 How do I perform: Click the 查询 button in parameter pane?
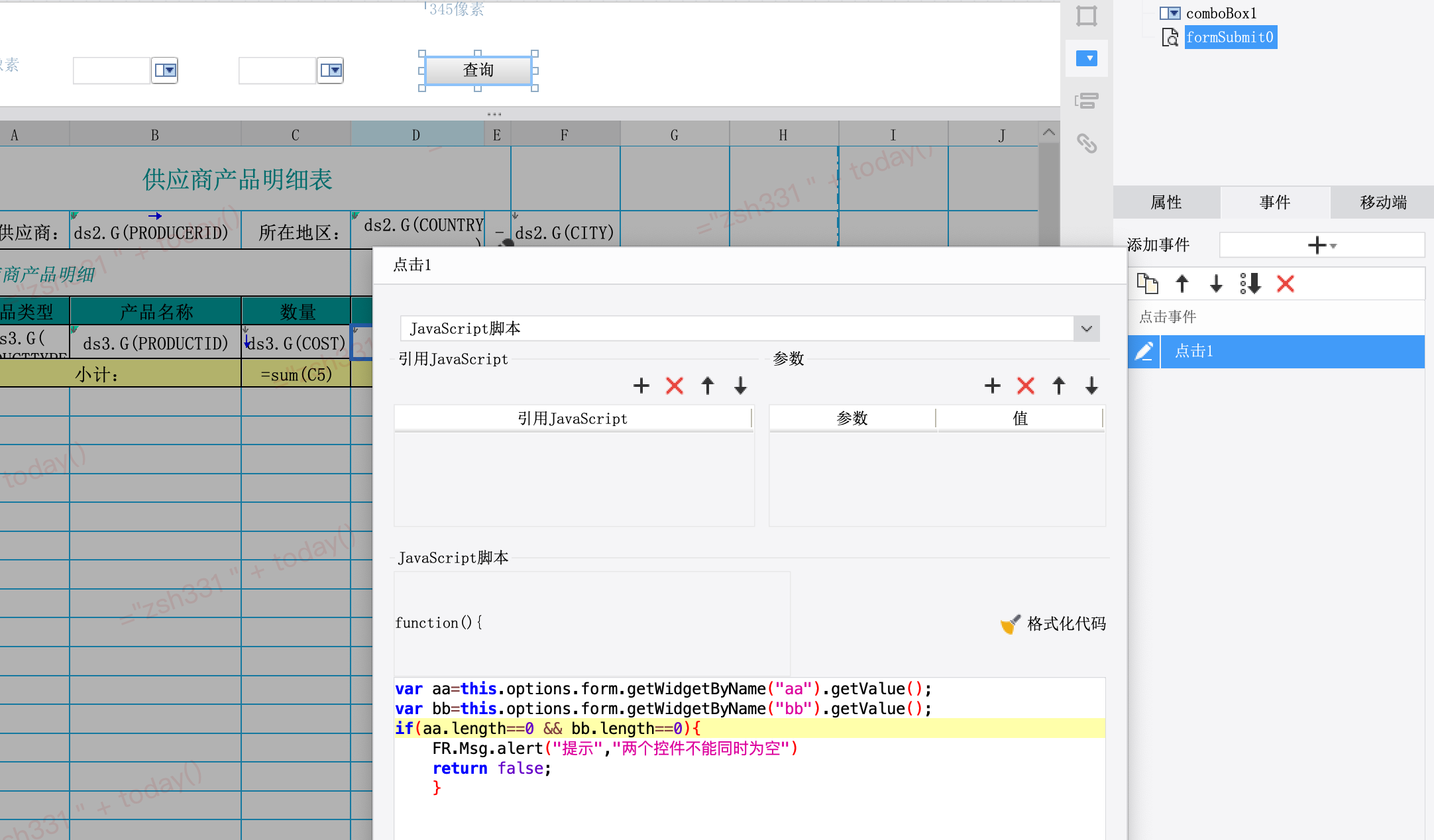point(478,70)
